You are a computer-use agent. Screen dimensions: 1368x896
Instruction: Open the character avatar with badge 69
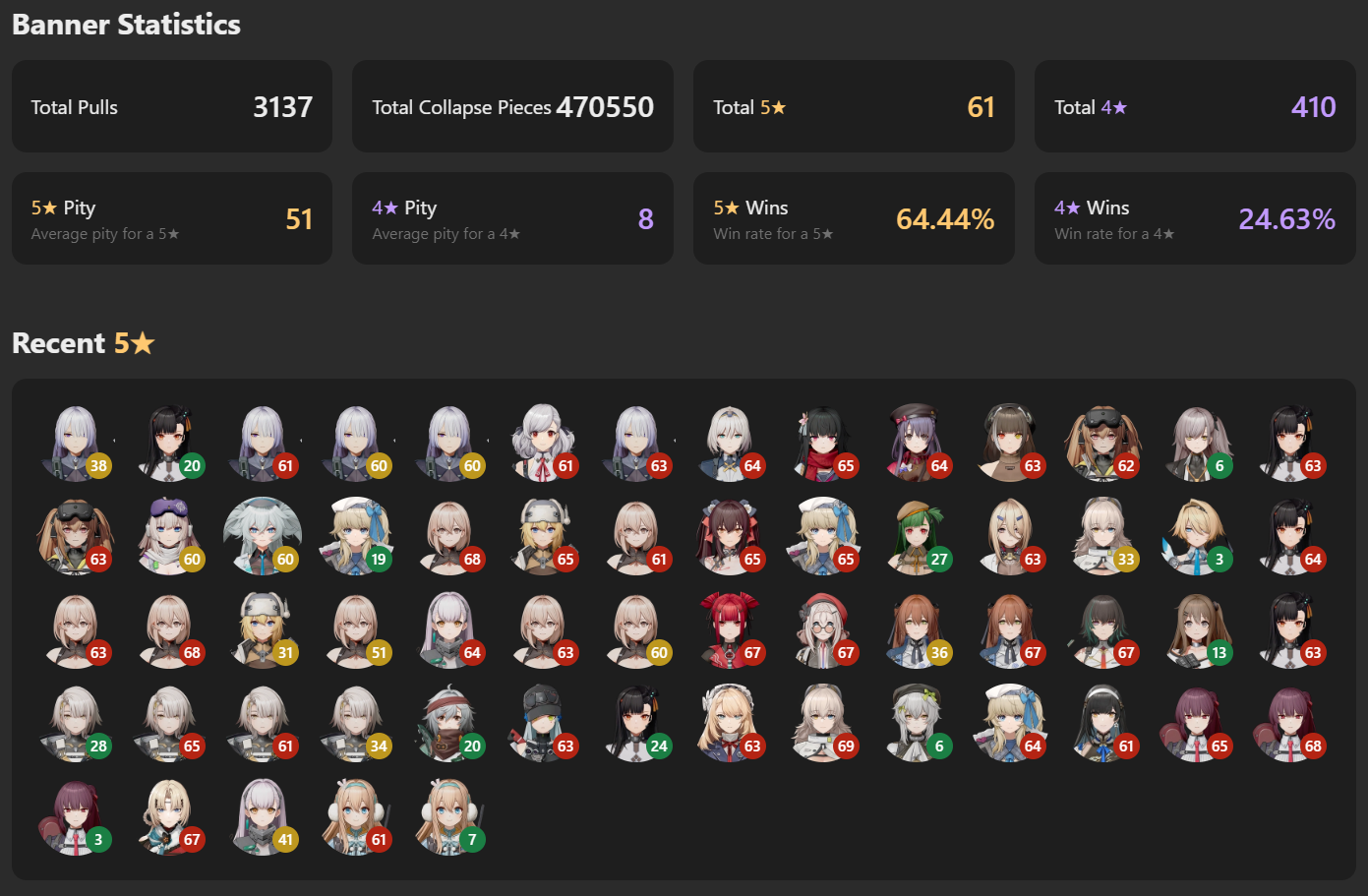[x=823, y=723]
